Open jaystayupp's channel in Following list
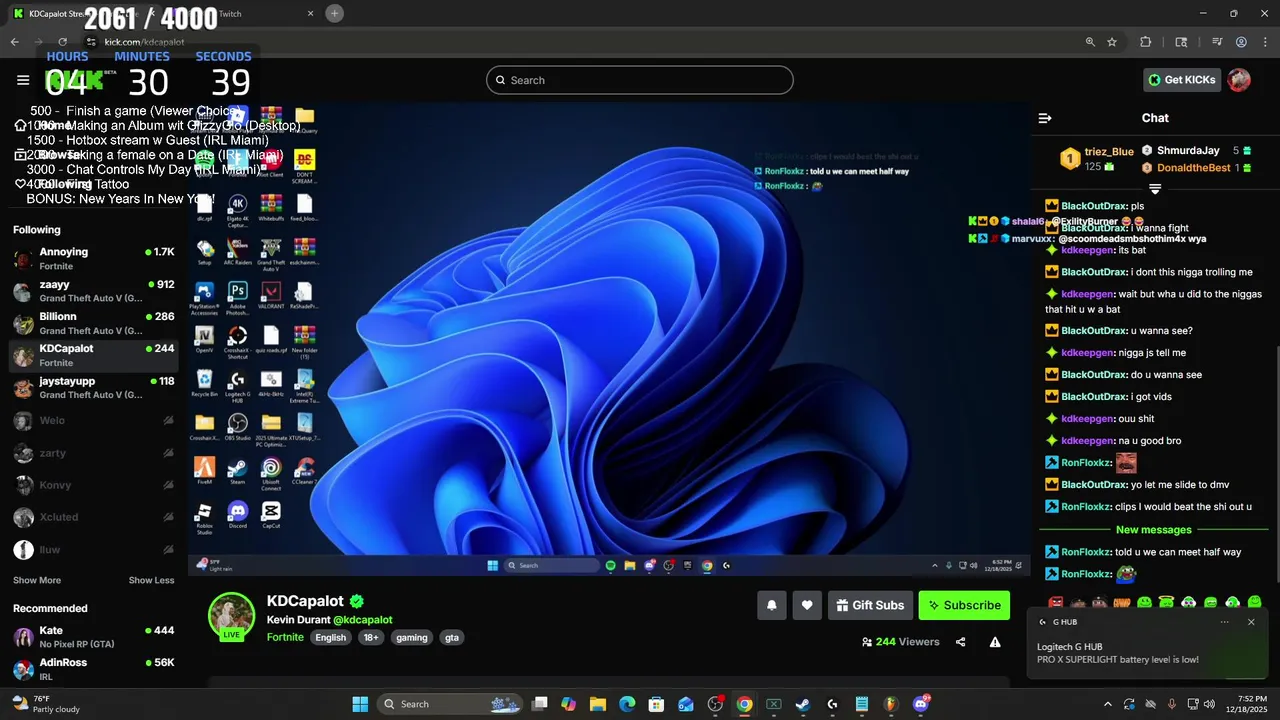The height and width of the screenshot is (720, 1280). point(94,388)
